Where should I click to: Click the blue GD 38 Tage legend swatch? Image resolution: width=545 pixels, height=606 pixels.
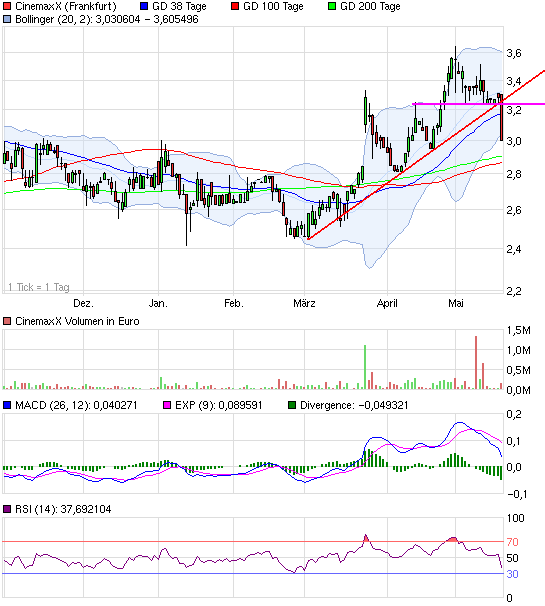tap(144, 7)
